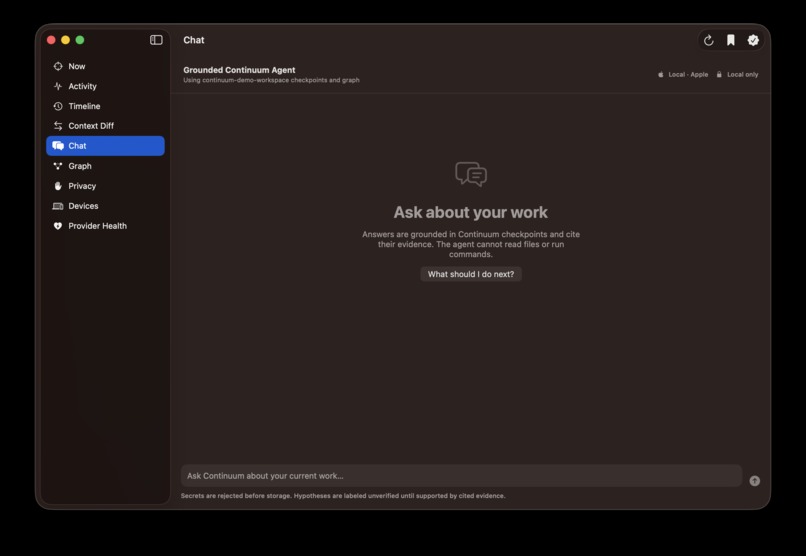806x556 pixels.
Task: Switch to the Timeline label
Action: 84,106
